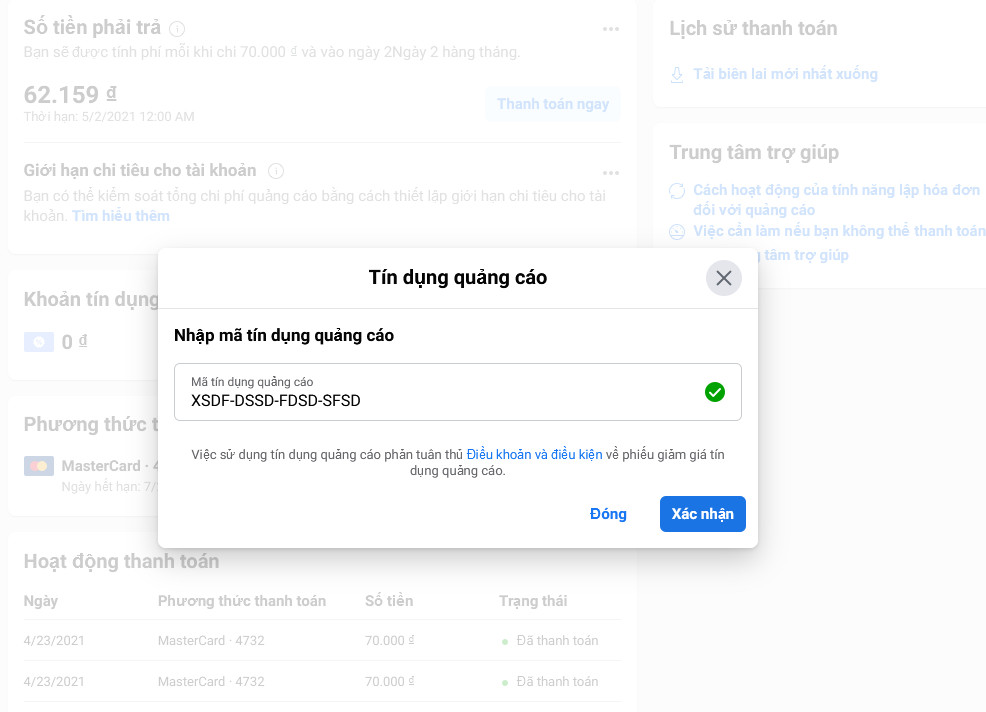
Task: Click Lịch sử thanh toán heading
Action: point(753,28)
